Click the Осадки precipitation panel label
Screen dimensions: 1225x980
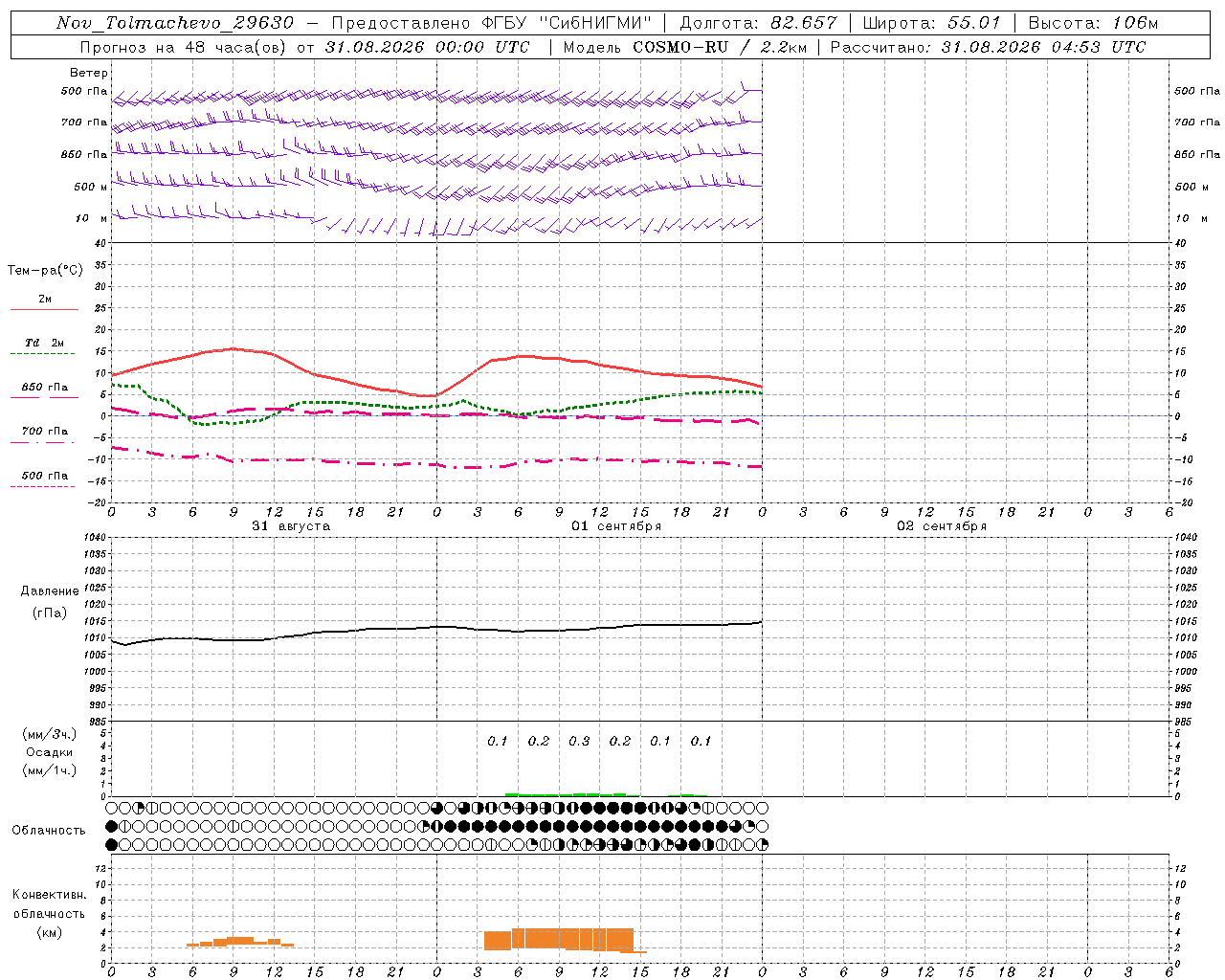(x=50, y=752)
